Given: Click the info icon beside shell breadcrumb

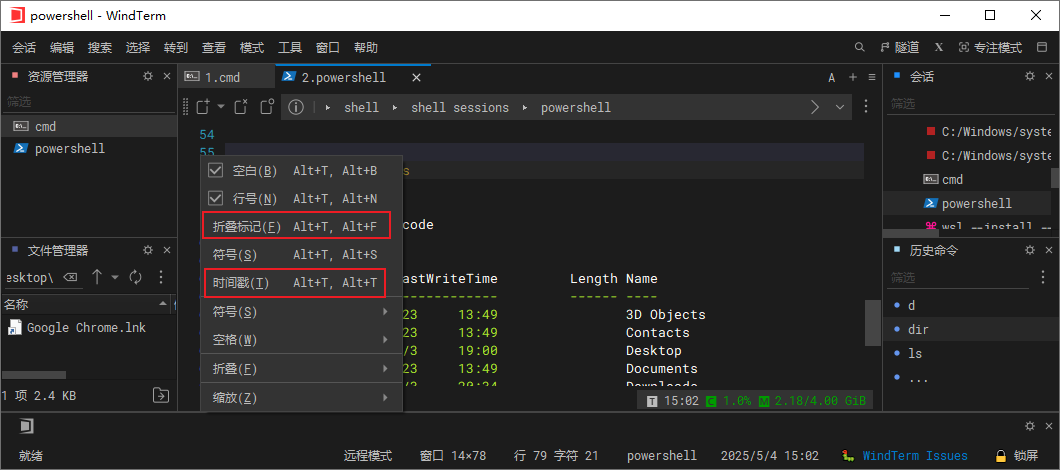Looking at the screenshot, I should pyautogui.click(x=296, y=107).
